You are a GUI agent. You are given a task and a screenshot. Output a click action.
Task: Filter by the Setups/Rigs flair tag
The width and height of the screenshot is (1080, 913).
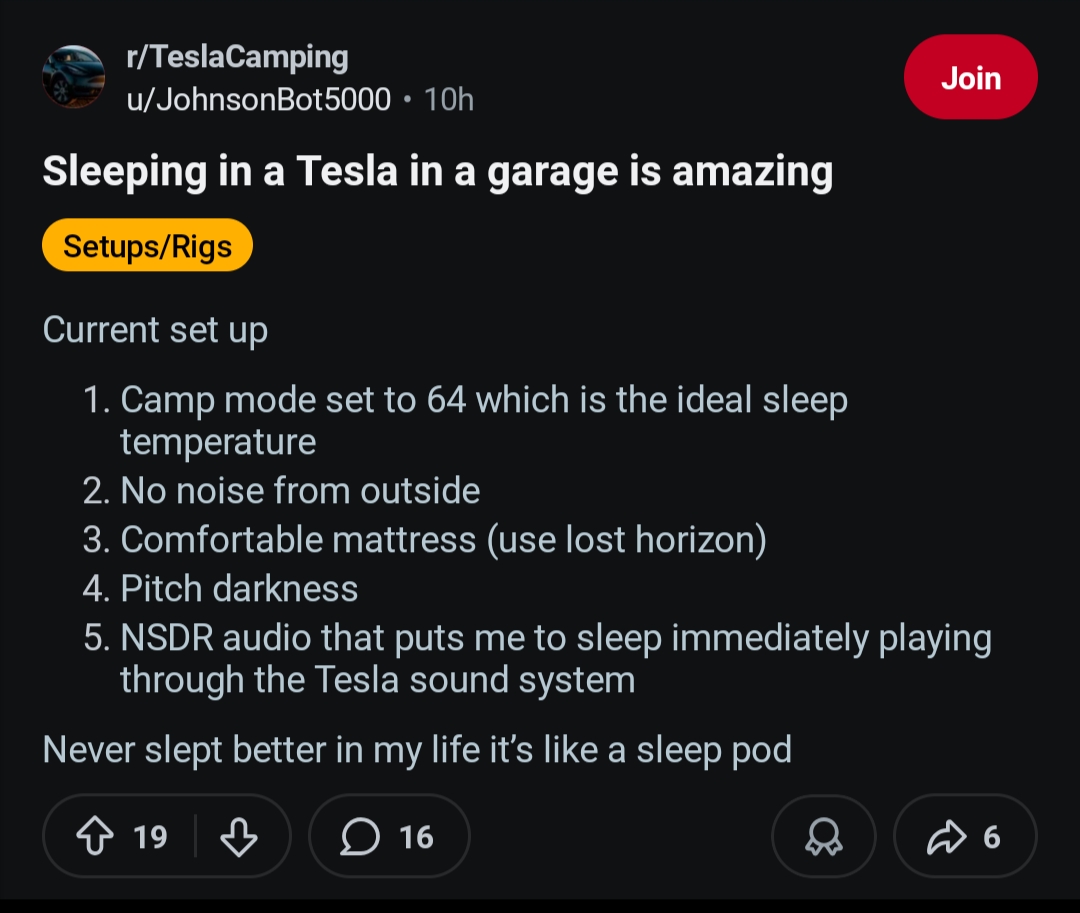tap(147, 246)
